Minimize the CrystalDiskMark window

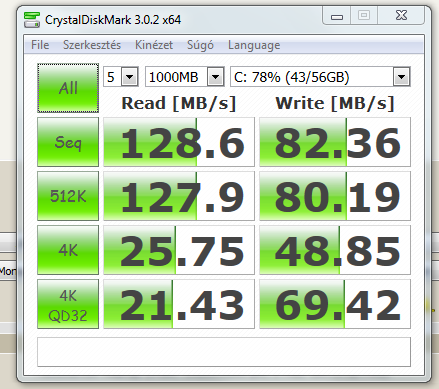click(x=337, y=16)
